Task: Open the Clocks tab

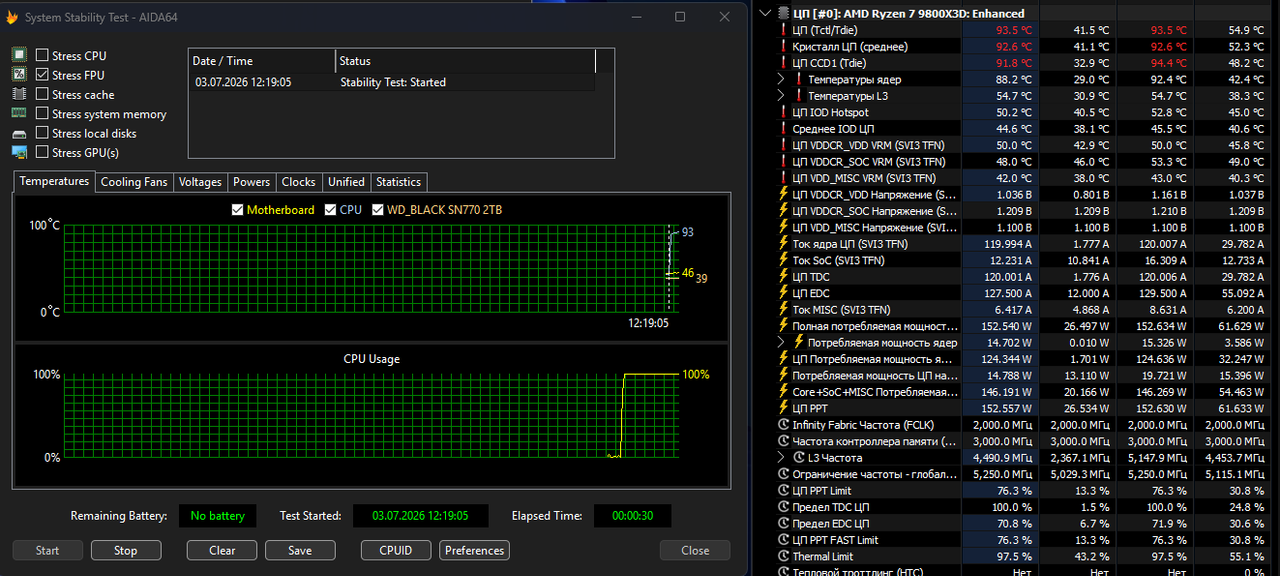Action: click(x=298, y=182)
